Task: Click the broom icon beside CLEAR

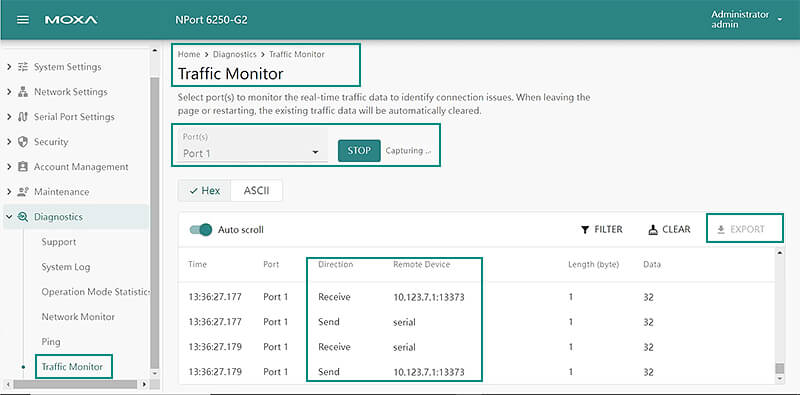Action: click(x=653, y=230)
